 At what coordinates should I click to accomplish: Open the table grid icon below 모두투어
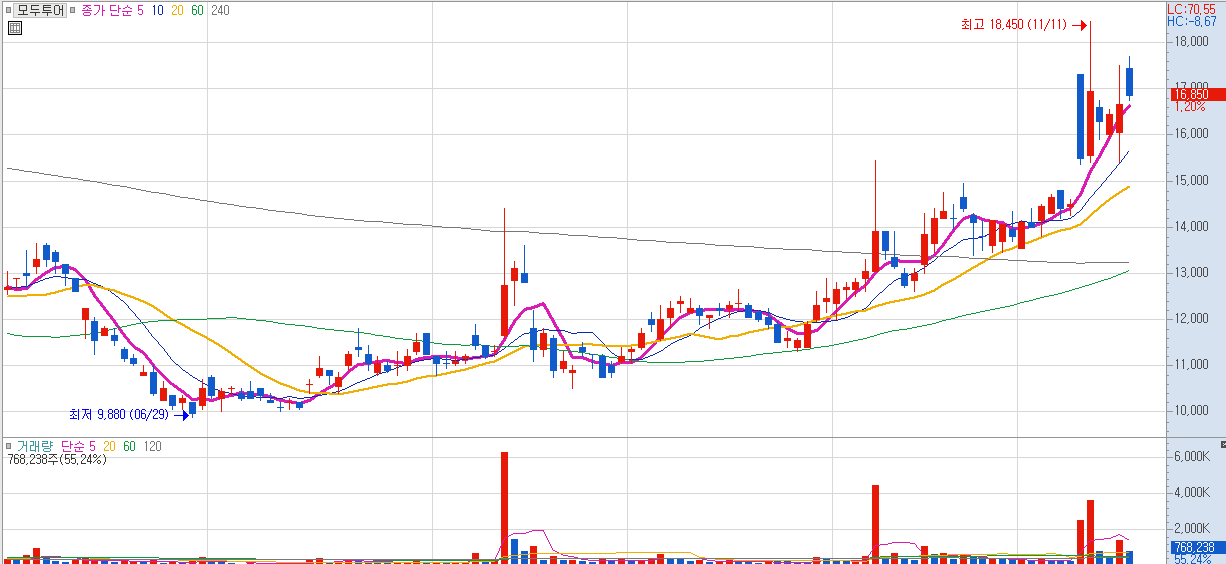15,28
